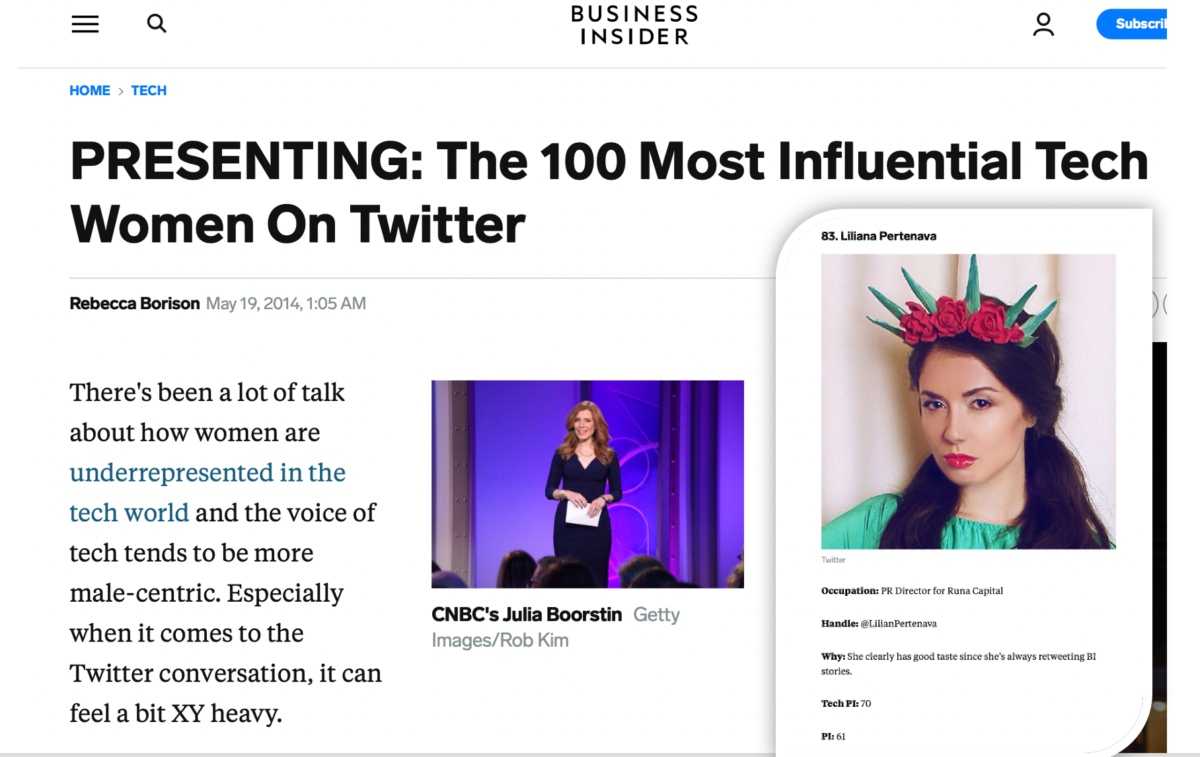Click the @LilianPertenava Twitter handle

tap(898, 624)
